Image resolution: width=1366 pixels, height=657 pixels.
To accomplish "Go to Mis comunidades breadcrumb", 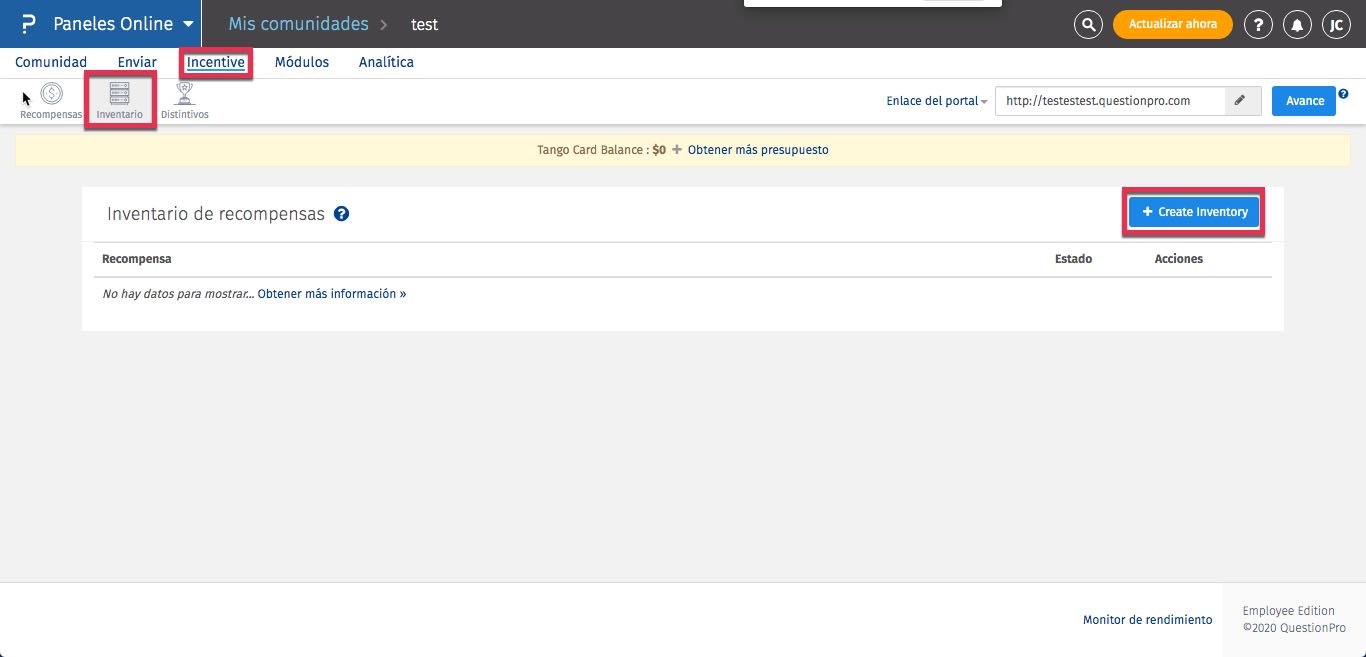I will tap(298, 24).
